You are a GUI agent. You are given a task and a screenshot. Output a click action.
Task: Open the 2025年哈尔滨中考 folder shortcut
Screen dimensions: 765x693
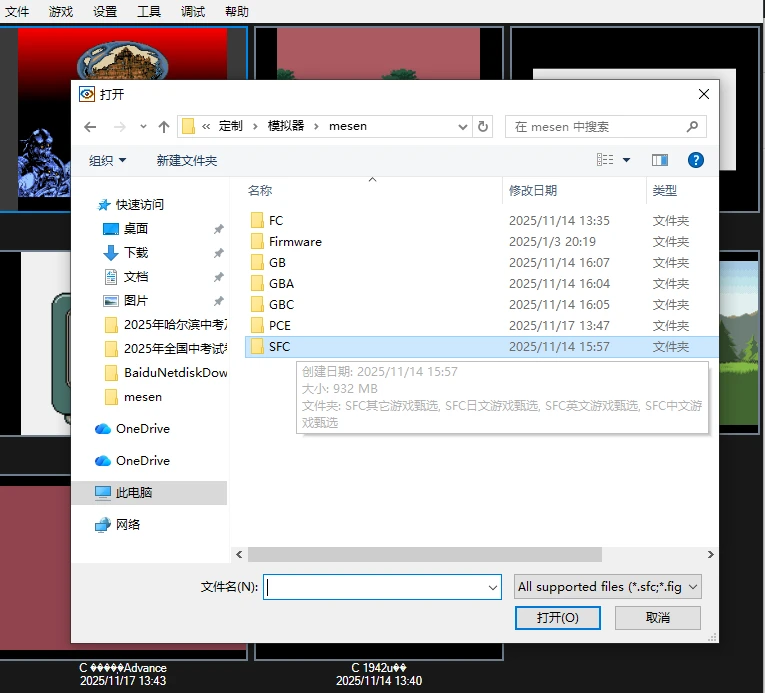click(166, 325)
